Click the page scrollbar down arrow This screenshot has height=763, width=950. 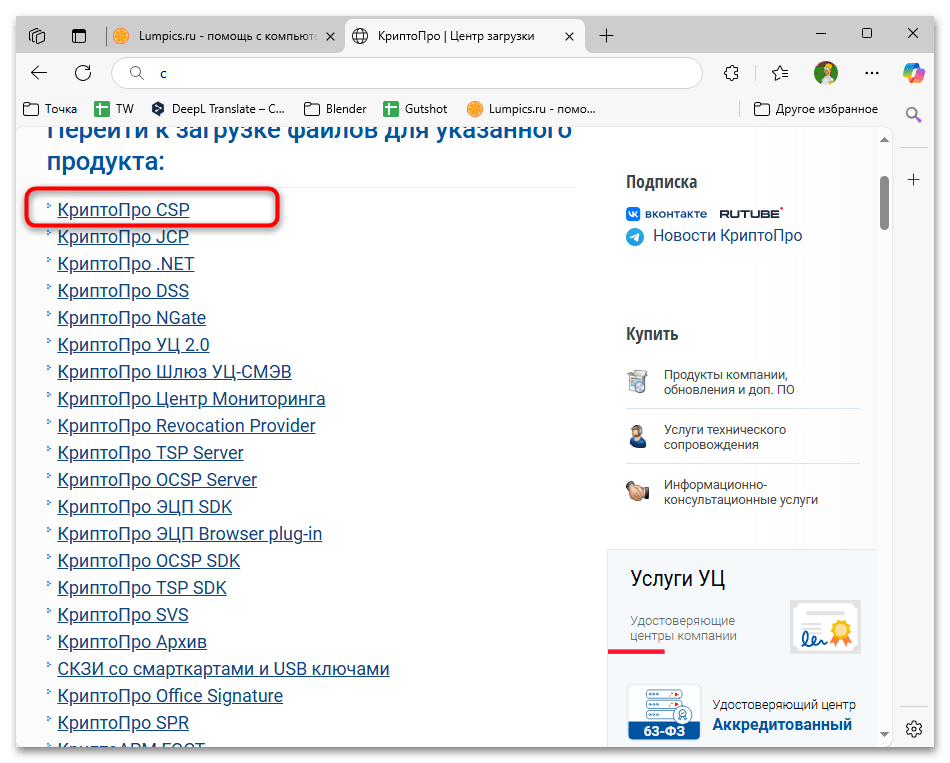[885, 735]
